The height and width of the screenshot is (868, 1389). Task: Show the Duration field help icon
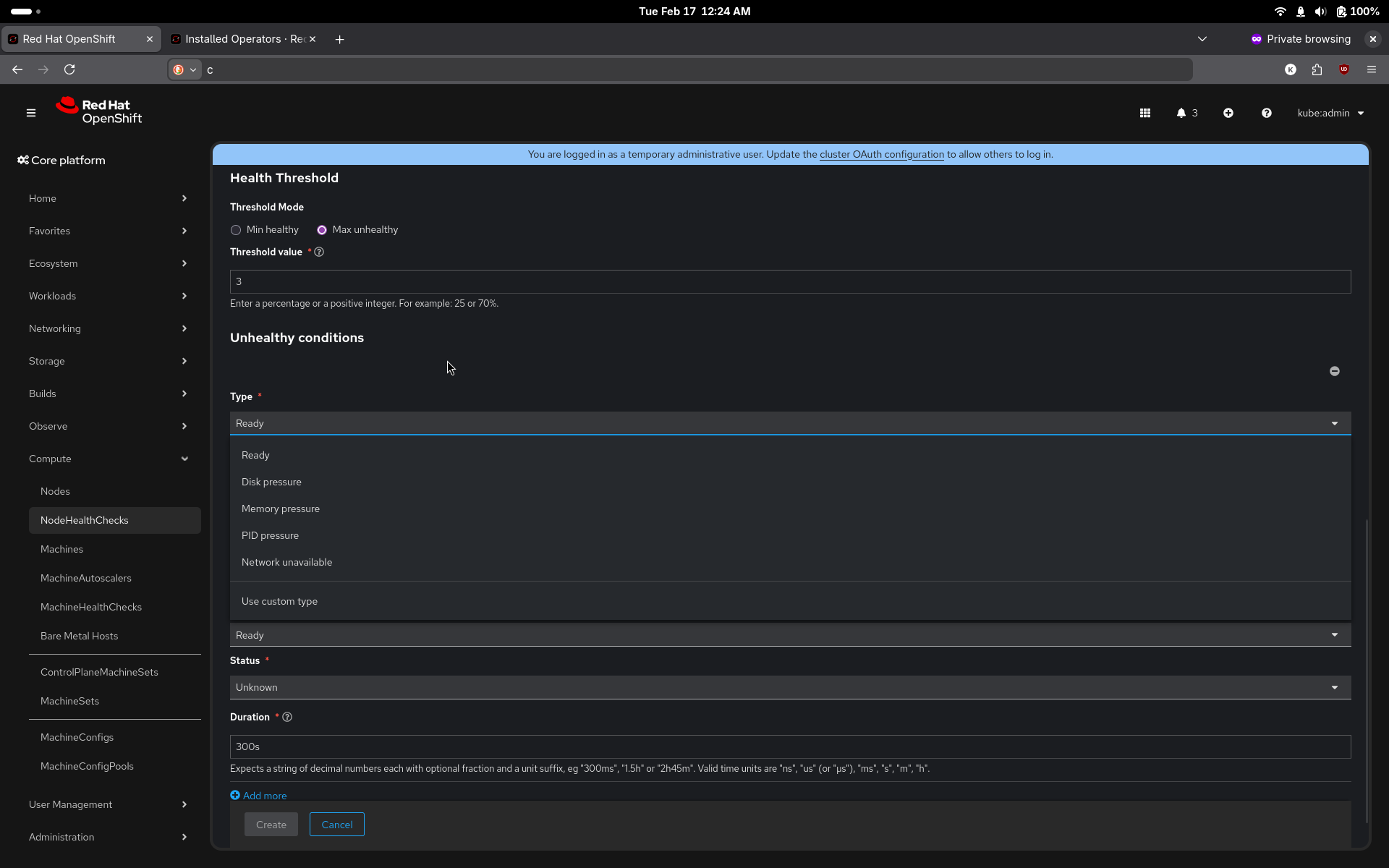pyautogui.click(x=287, y=717)
